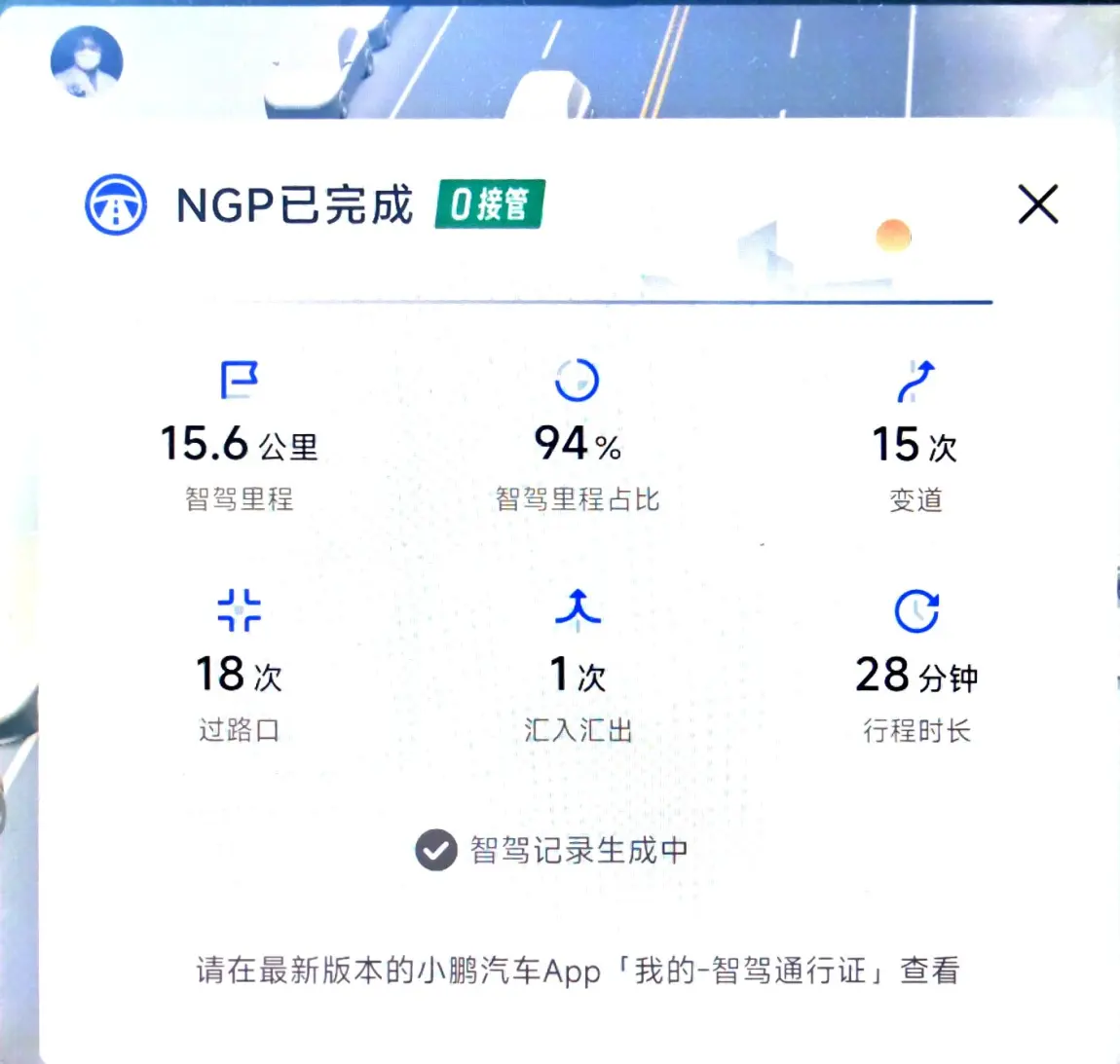This screenshot has height=1064, width=1120.
Task: Tap the user profile avatar
Action: [x=87, y=61]
